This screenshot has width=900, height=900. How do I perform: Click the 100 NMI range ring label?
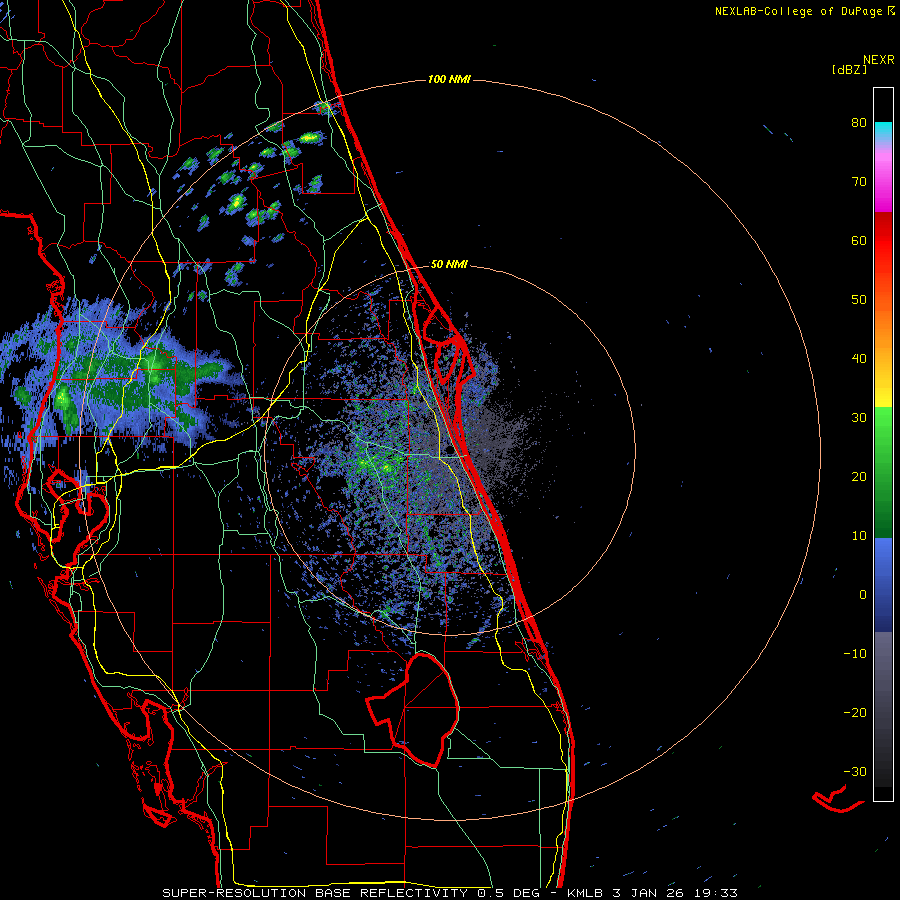click(449, 79)
